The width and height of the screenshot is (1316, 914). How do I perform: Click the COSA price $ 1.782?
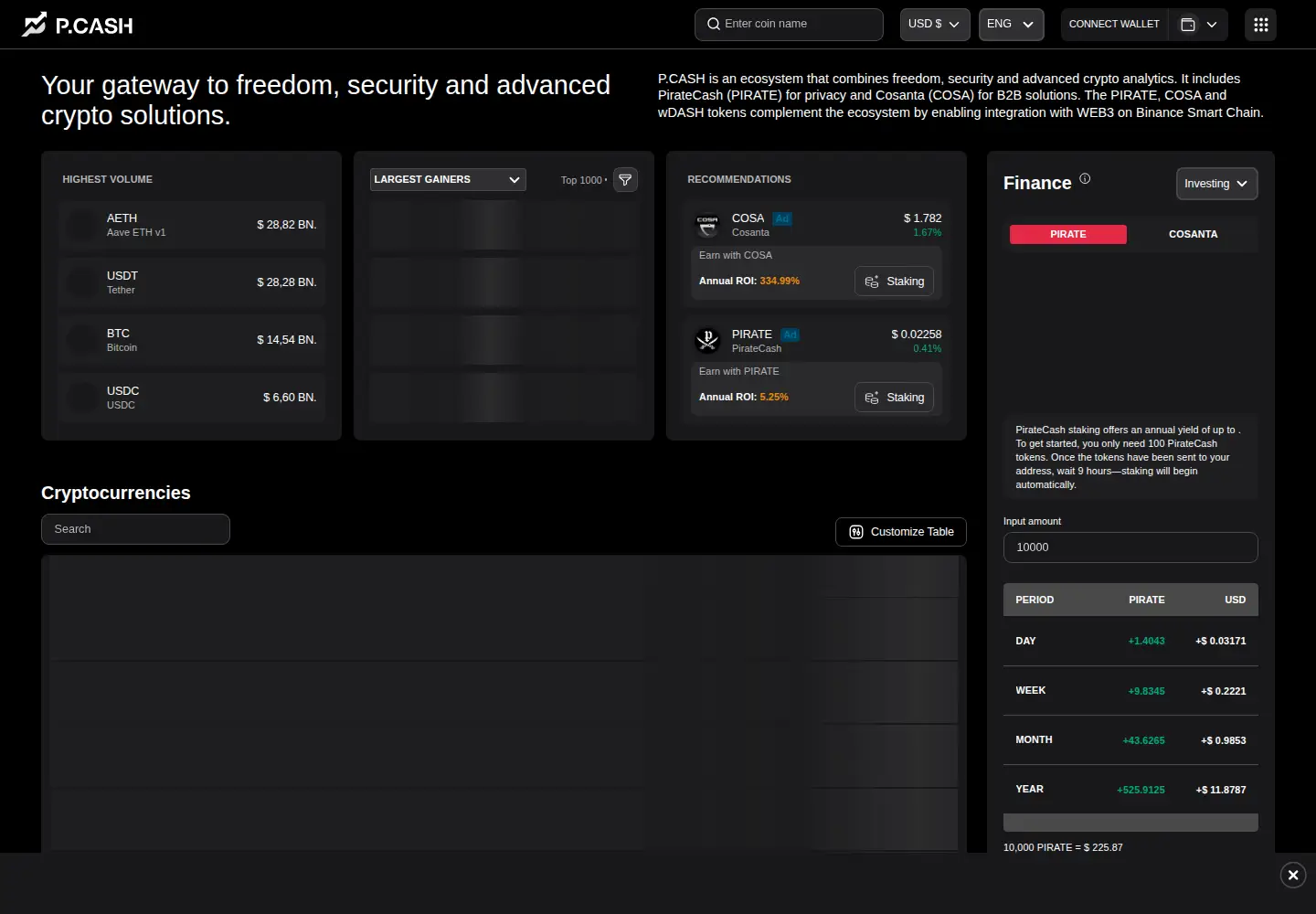(922, 218)
